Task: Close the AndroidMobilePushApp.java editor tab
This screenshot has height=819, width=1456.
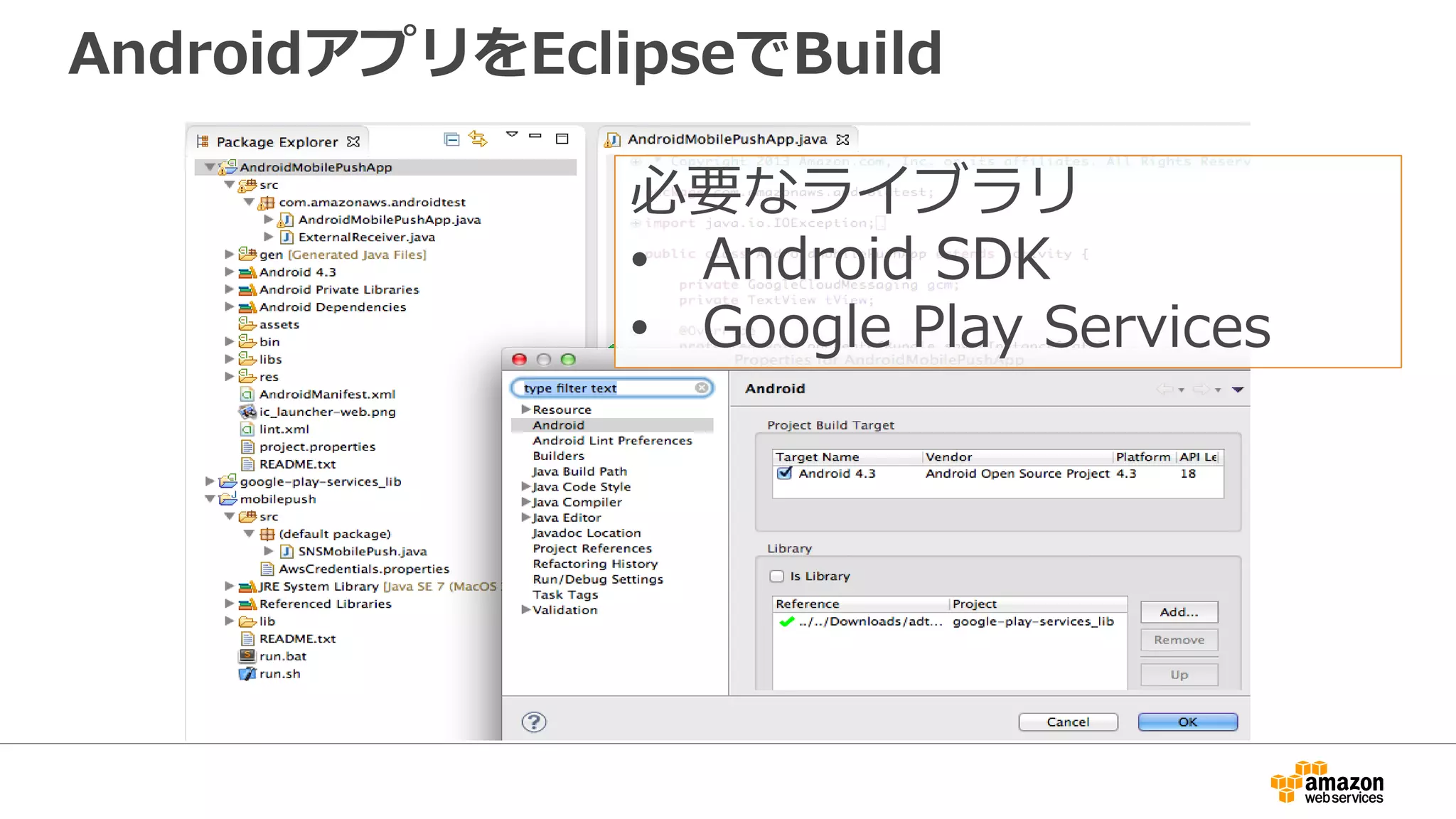Action: pyautogui.click(x=843, y=139)
